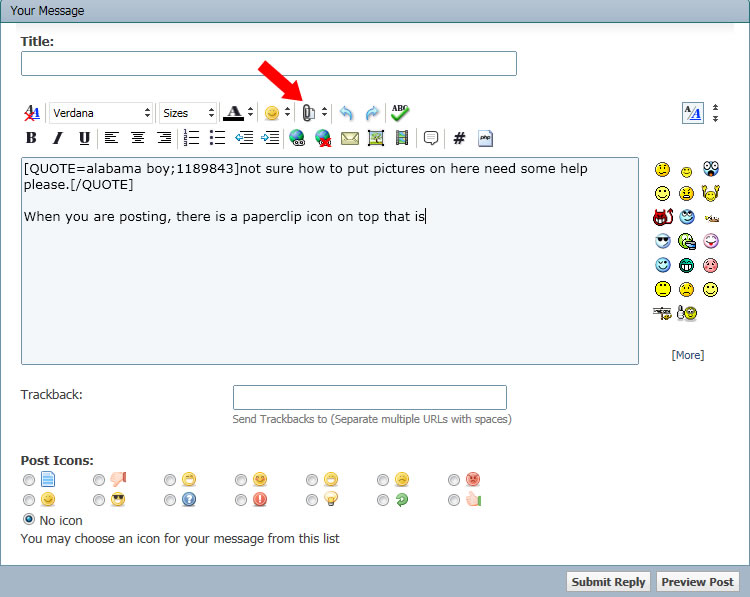This screenshot has height=597, width=750.
Task: Click the spell check icon
Action: coord(400,113)
